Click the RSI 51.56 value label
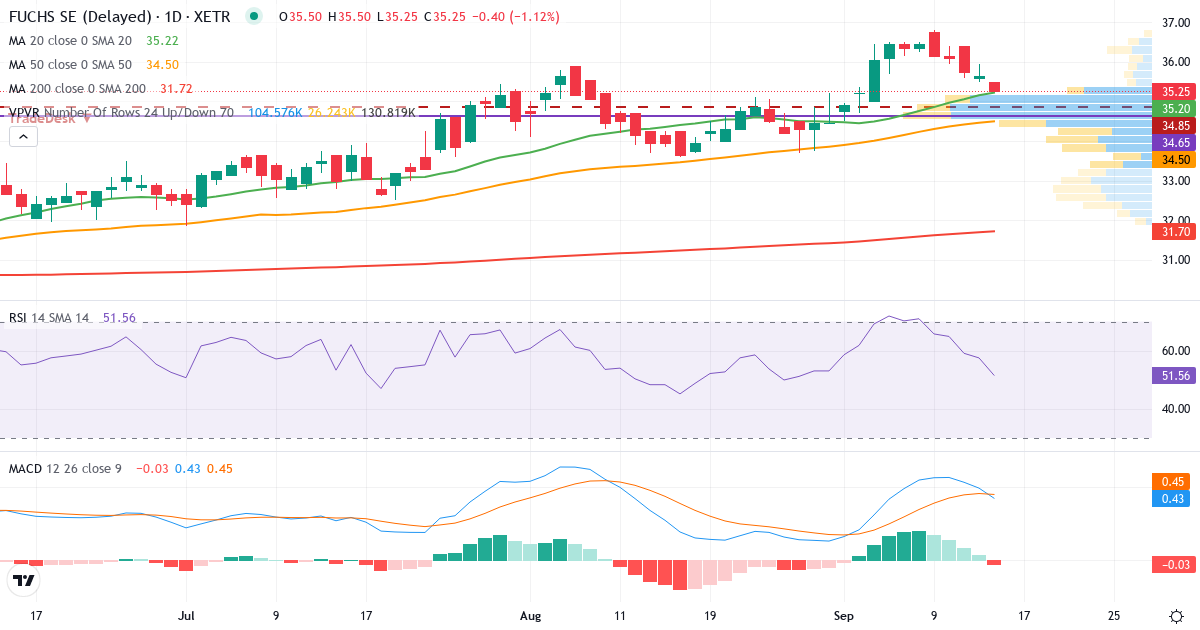Screen dimensions: 1200x630 pos(1175,375)
